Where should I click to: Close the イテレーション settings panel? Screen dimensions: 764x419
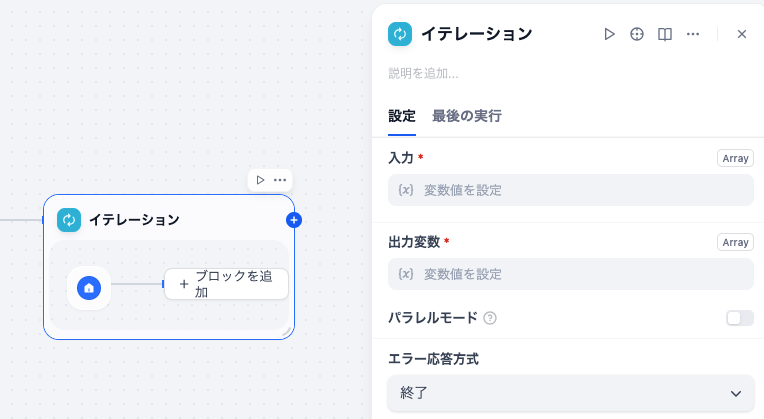click(x=742, y=34)
